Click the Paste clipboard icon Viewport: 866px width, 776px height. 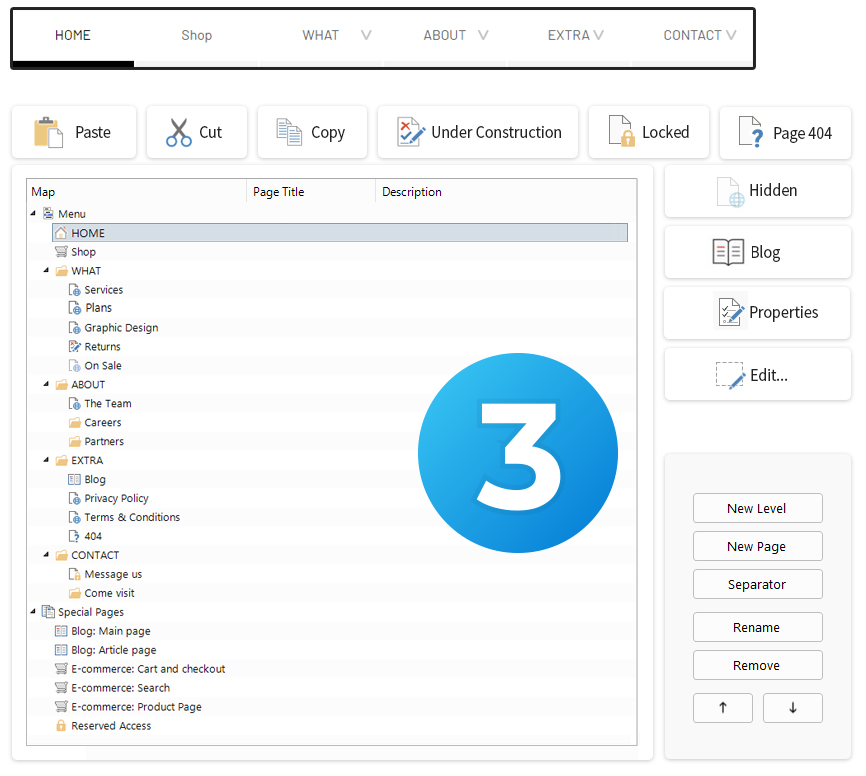pos(48,132)
